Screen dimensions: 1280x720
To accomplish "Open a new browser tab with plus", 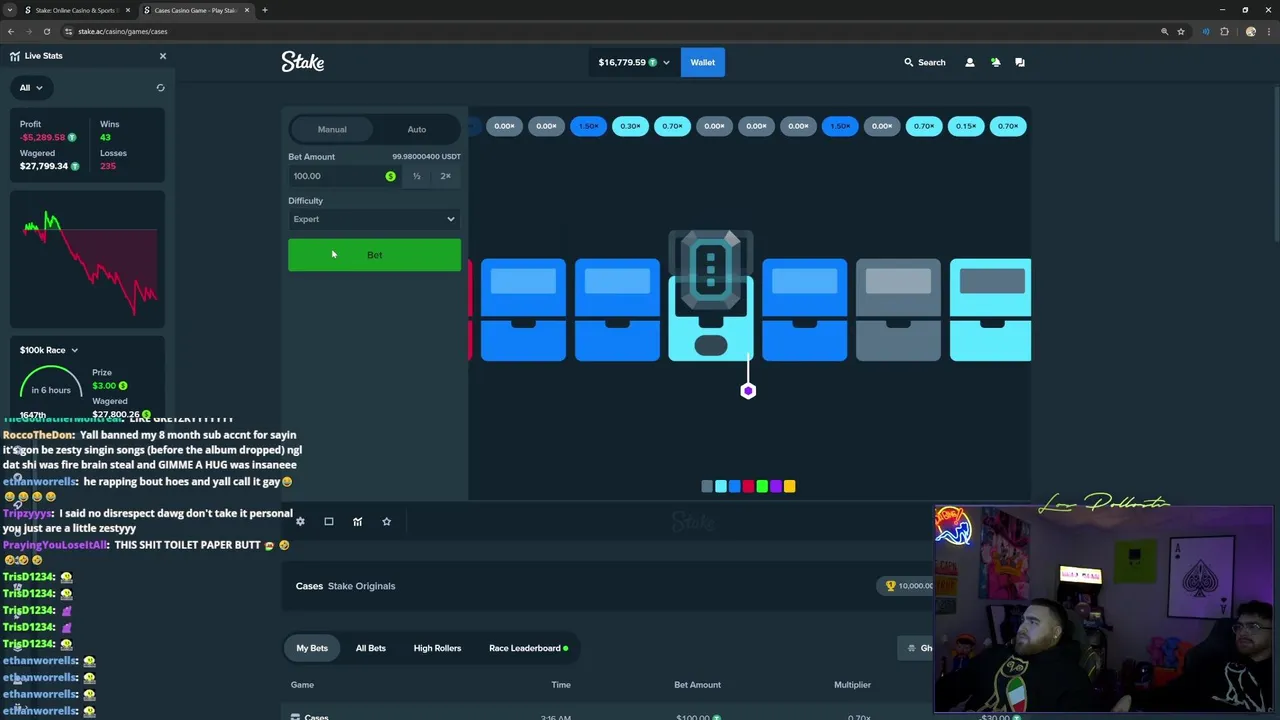I will (265, 10).
